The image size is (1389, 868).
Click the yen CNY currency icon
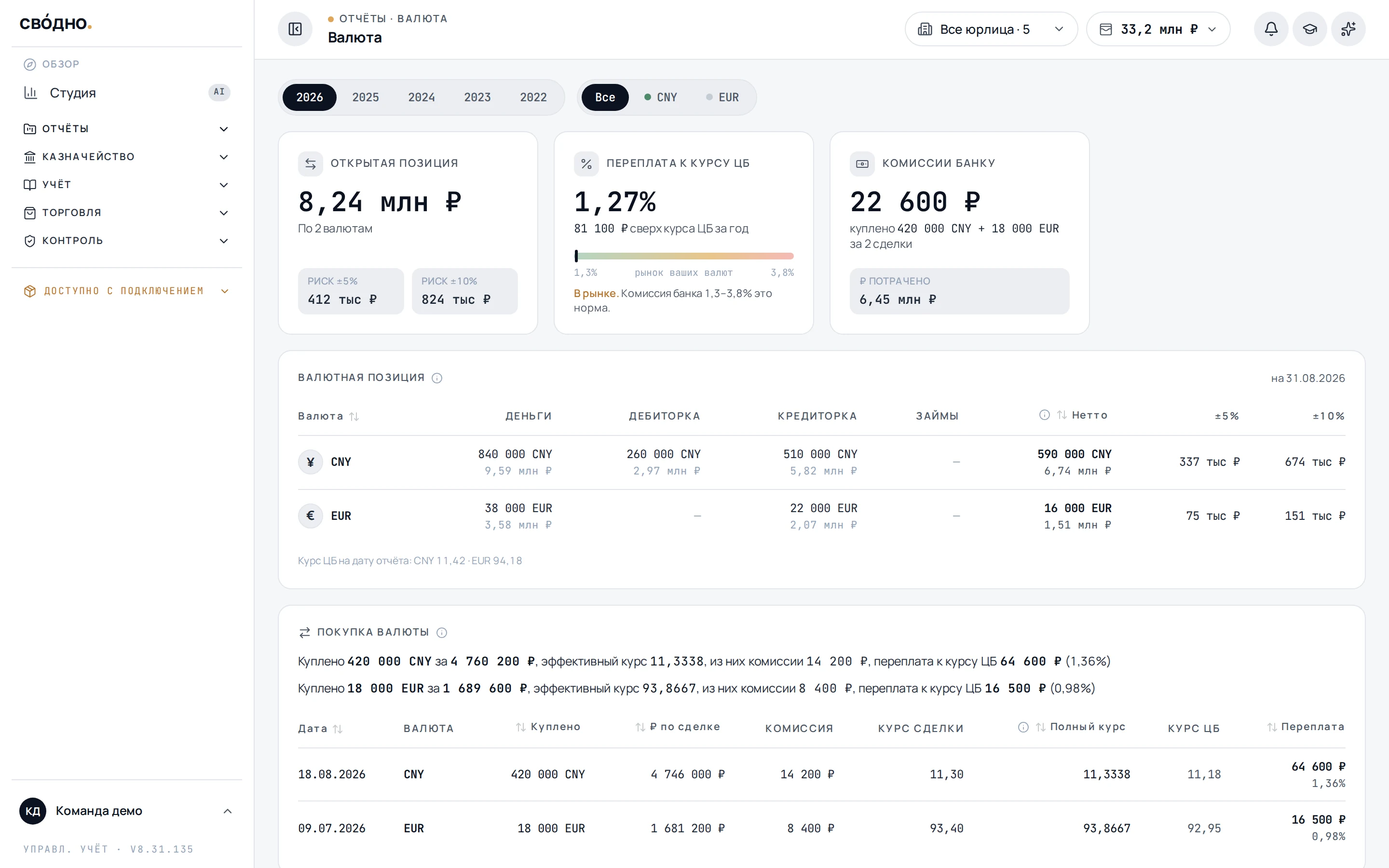[x=311, y=462]
